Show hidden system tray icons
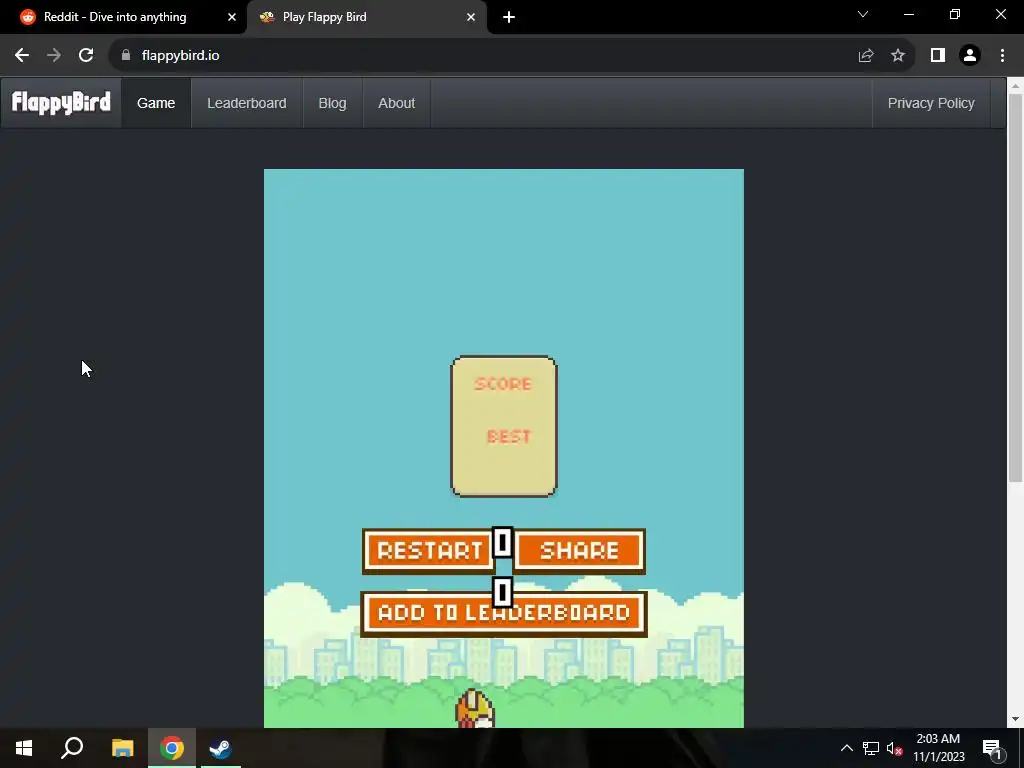This screenshot has width=1024, height=768. coord(846,748)
